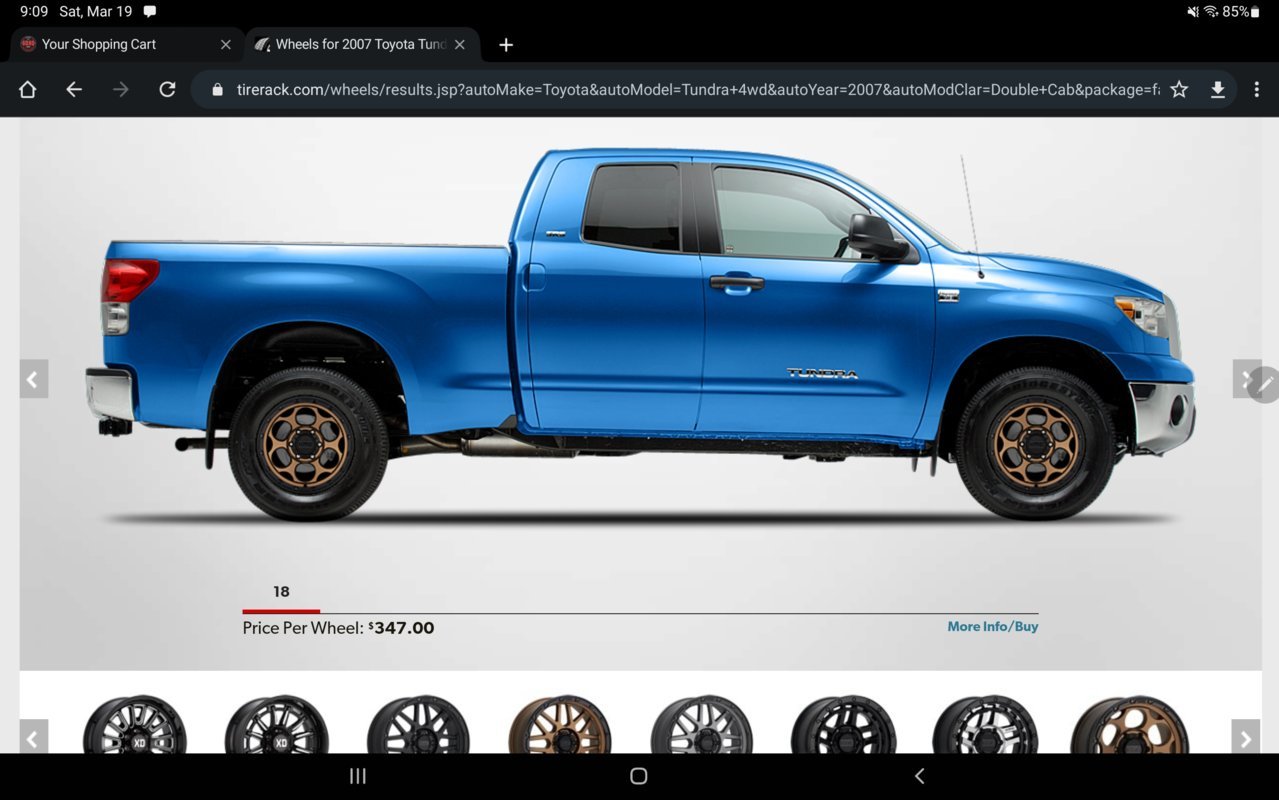Image resolution: width=1279 pixels, height=800 pixels.
Task: Tap the tirerack.com URL address bar
Action: coord(698,89)
